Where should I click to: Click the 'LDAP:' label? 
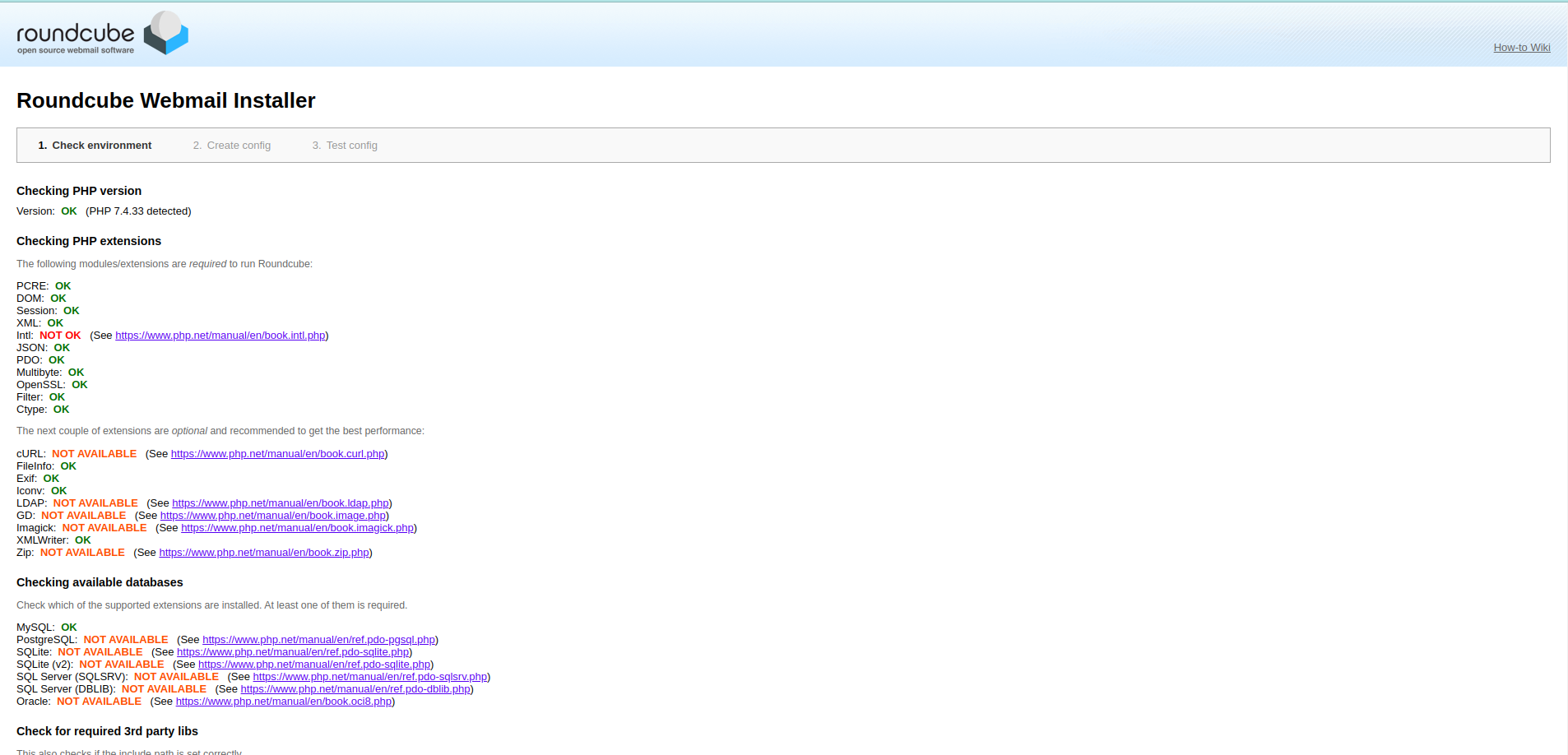coord(32,503)
